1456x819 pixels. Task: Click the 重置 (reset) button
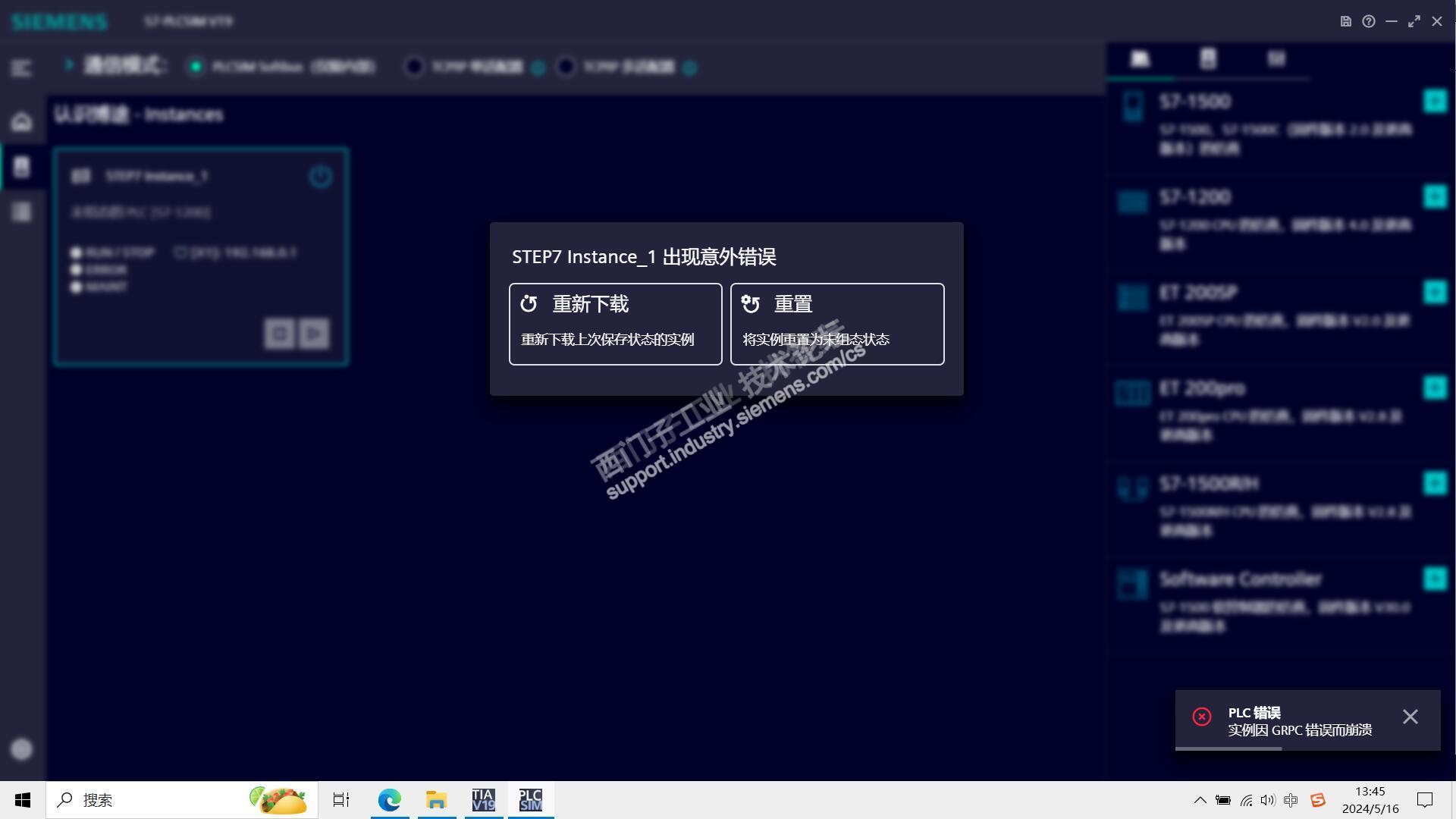[836, 324]
